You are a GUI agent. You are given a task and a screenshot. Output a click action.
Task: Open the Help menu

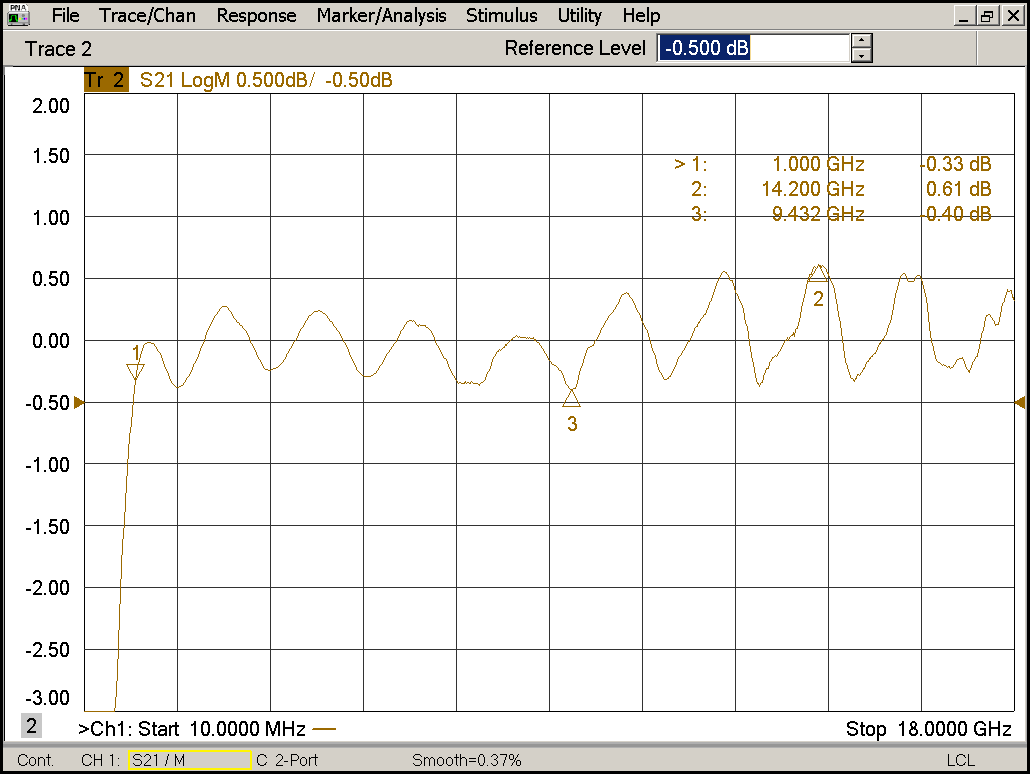641,15
